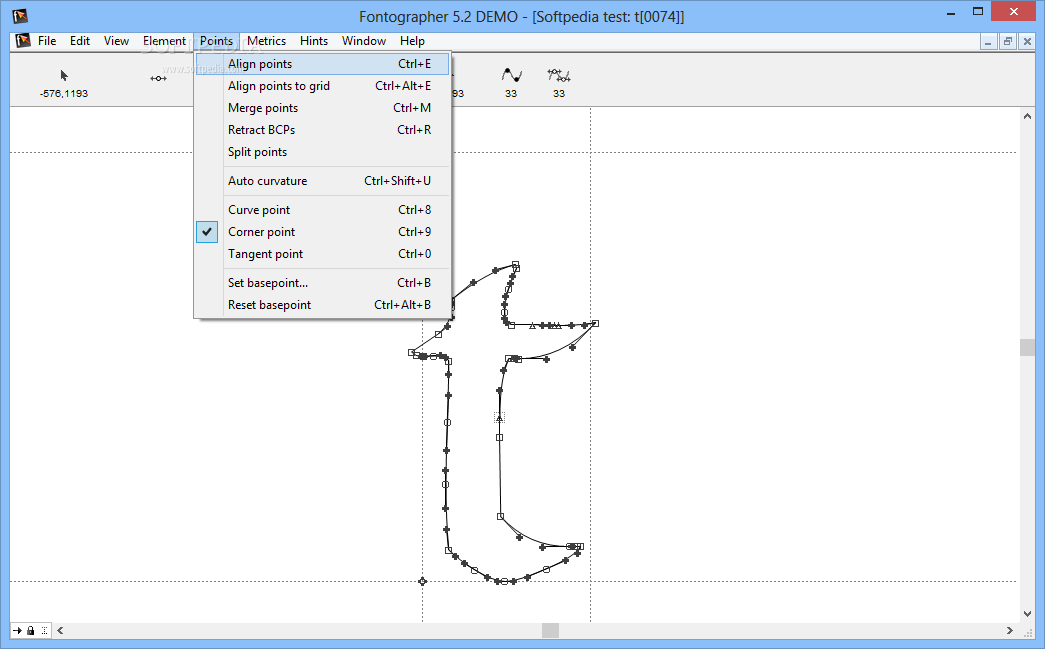Open the Hints menu
Screen dimensions: 1045x649
pyautogui.click(x=314, y=41)
